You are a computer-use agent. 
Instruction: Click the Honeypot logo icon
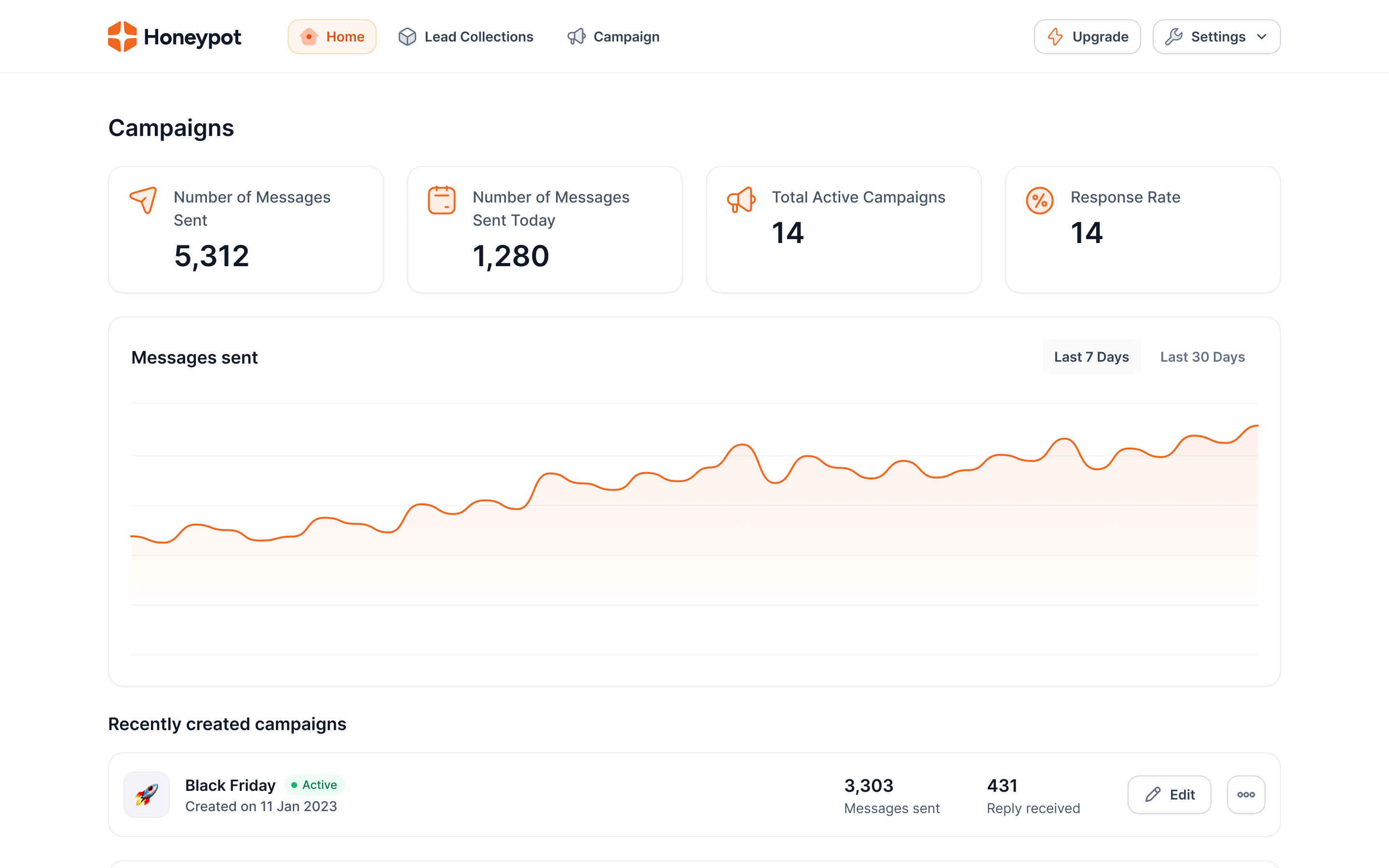(x=122, y=37)
